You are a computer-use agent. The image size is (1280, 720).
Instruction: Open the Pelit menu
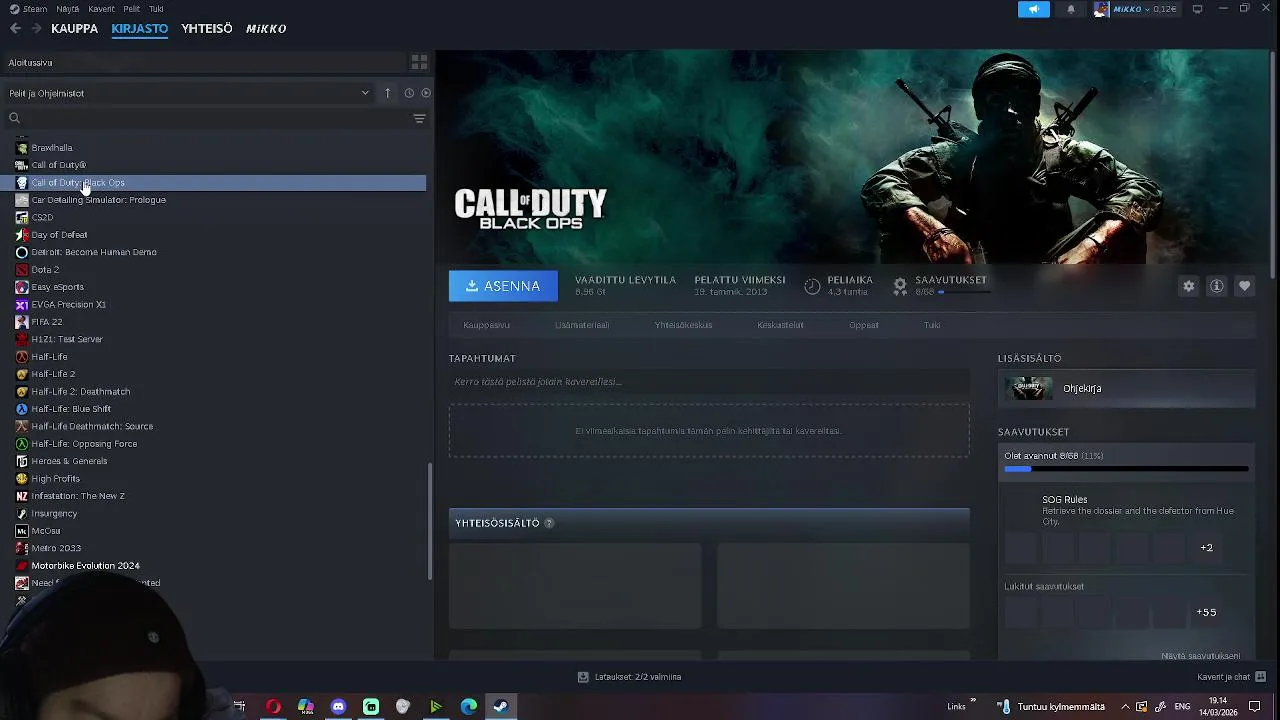[x=131, y=9]
